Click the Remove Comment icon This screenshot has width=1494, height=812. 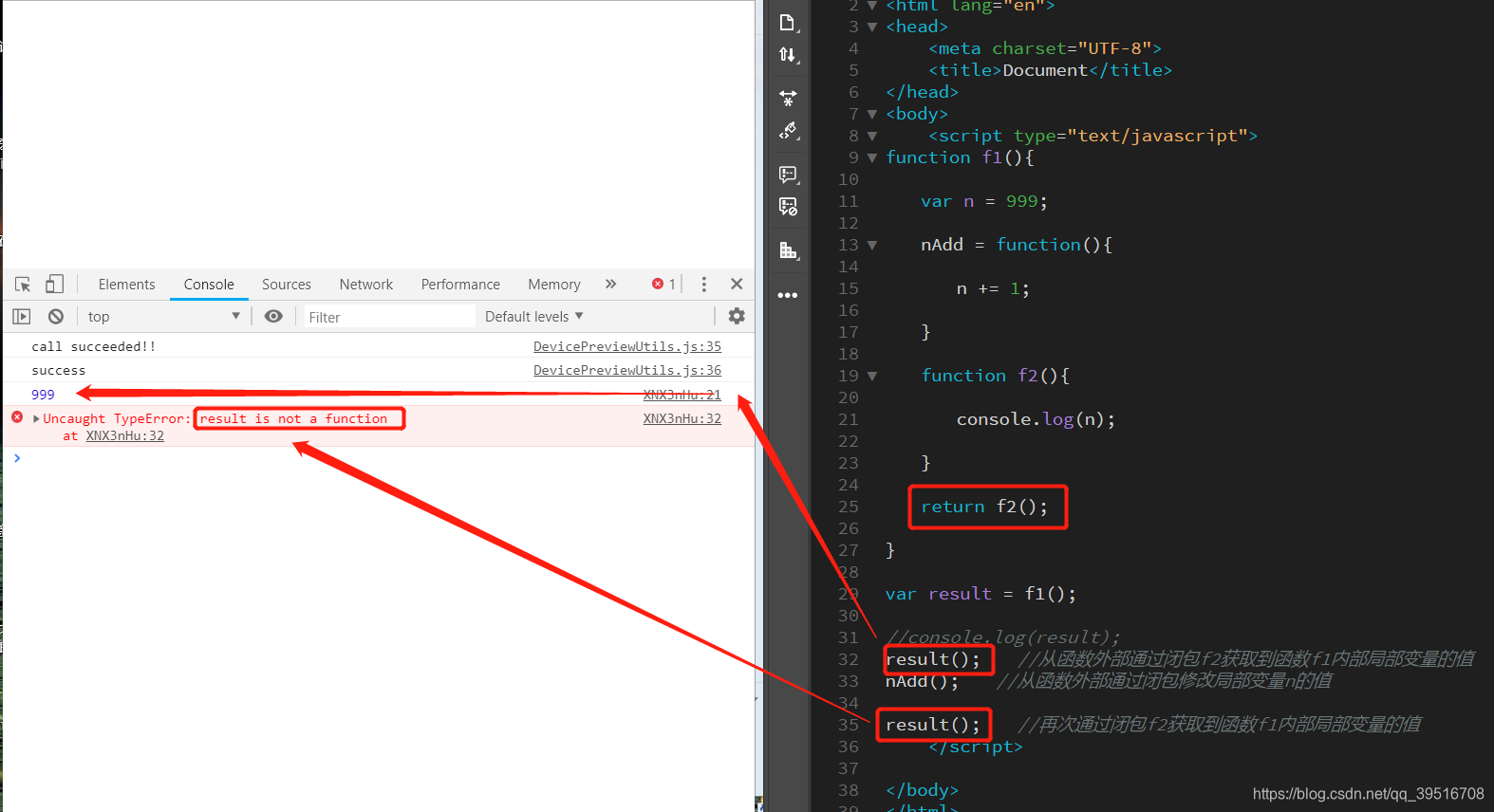point(787,207)
